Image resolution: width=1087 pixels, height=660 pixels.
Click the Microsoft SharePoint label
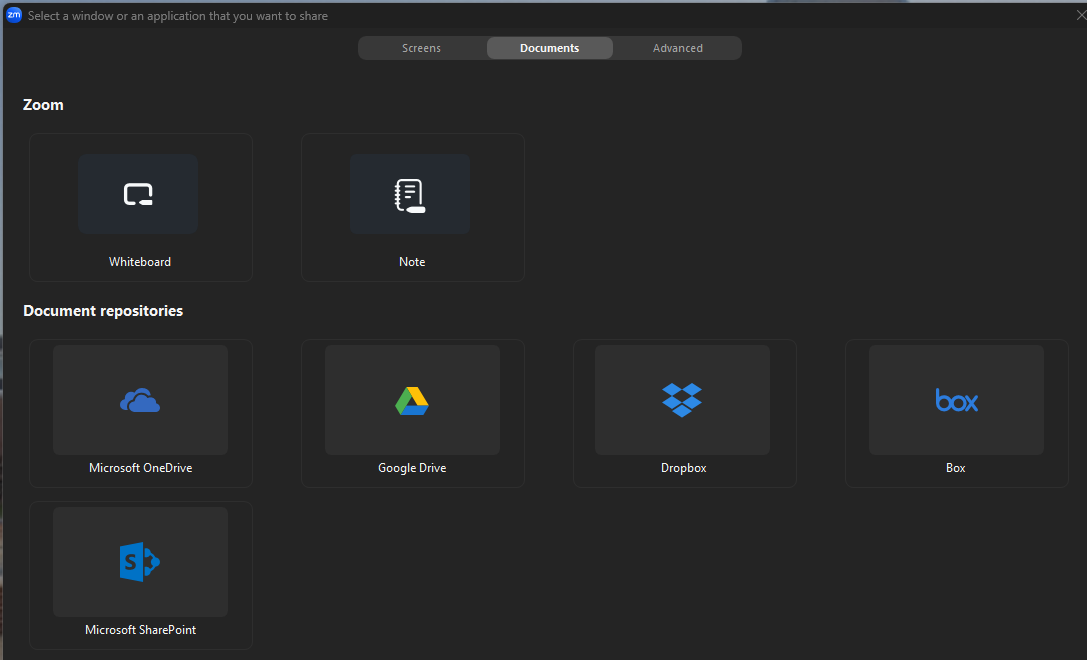[141, 629]
